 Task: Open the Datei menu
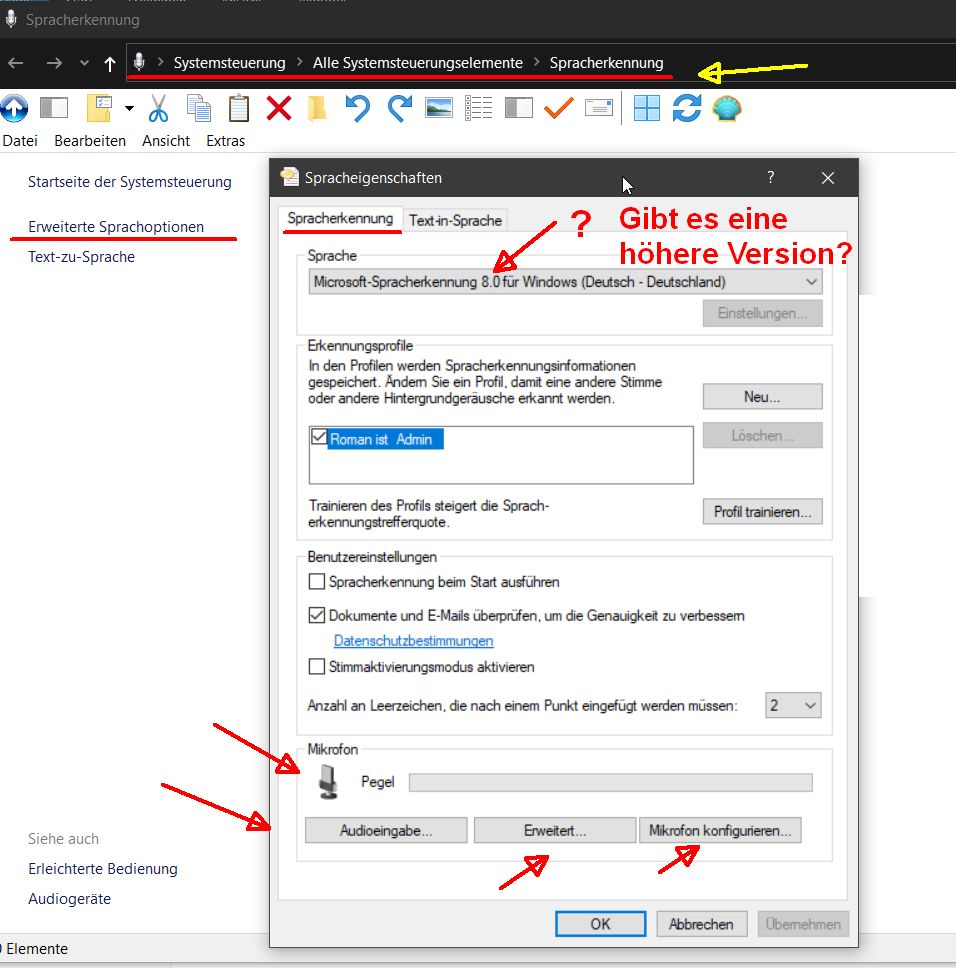(x=20, y=141)
